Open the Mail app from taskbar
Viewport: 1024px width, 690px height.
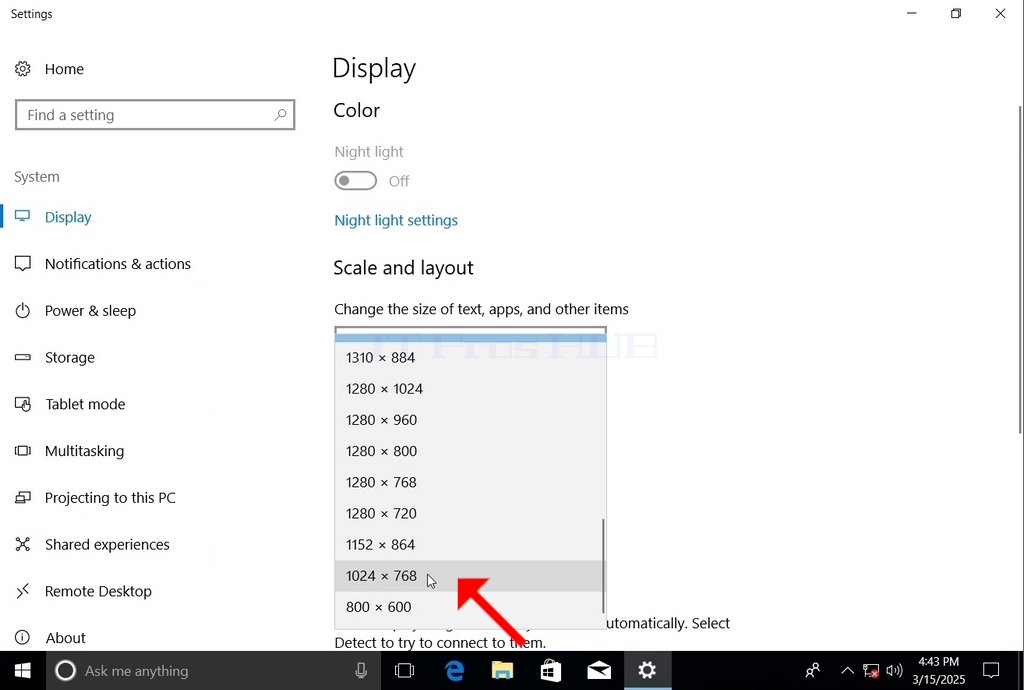[x=599, y=670]
